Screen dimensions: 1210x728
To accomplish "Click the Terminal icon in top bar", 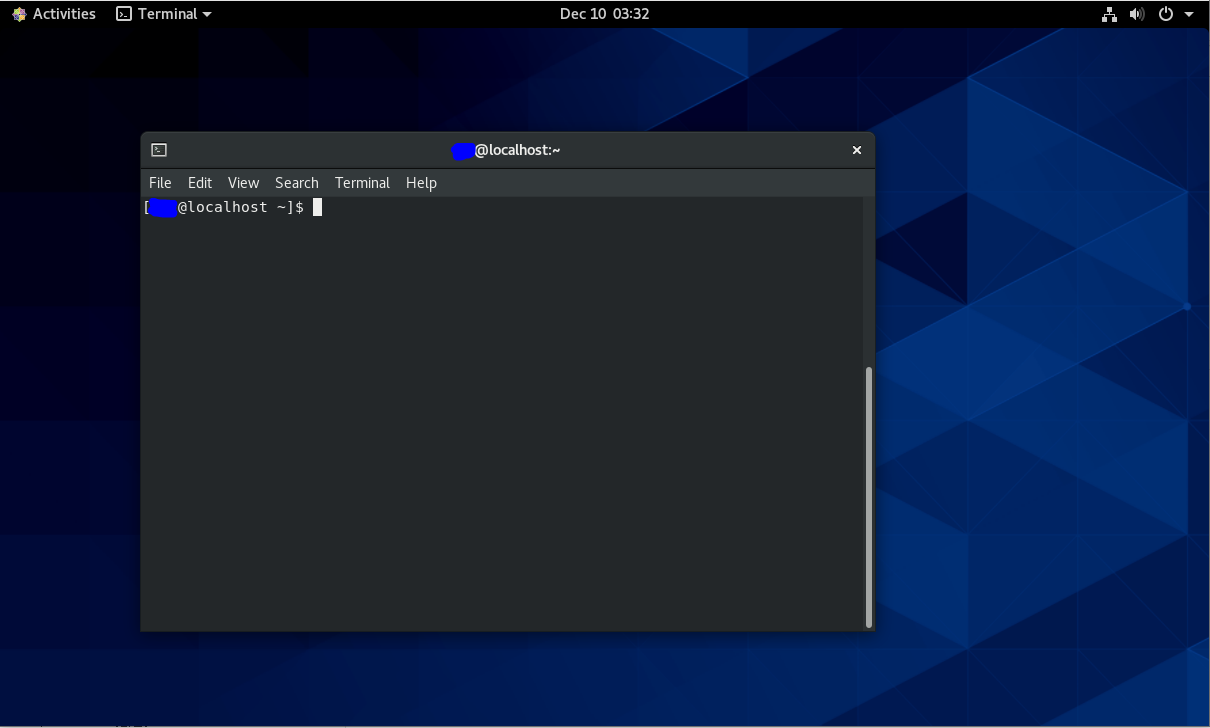I will [x=124, y=14].
